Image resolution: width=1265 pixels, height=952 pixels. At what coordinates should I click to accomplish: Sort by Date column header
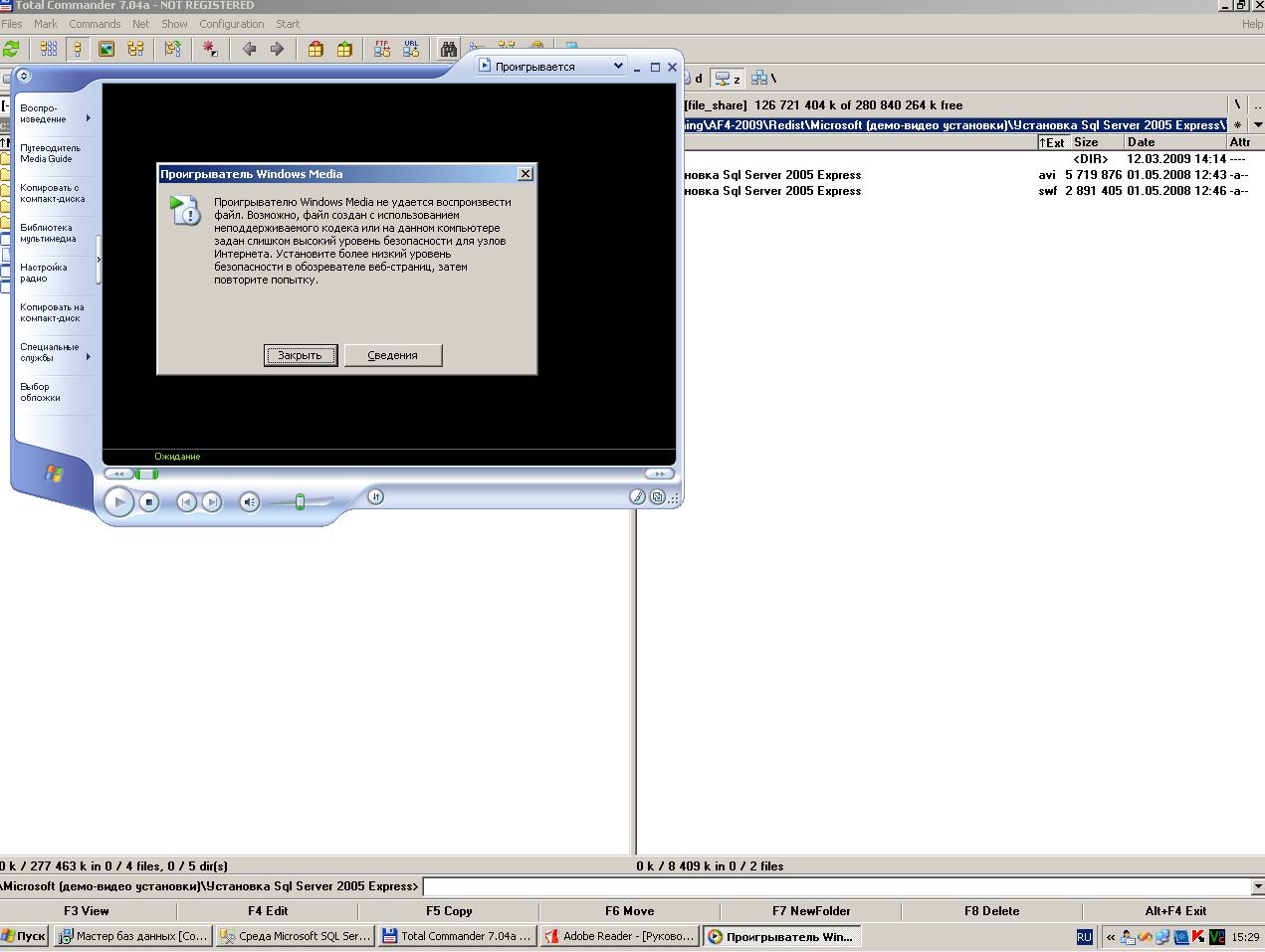tap(1175, 142)
